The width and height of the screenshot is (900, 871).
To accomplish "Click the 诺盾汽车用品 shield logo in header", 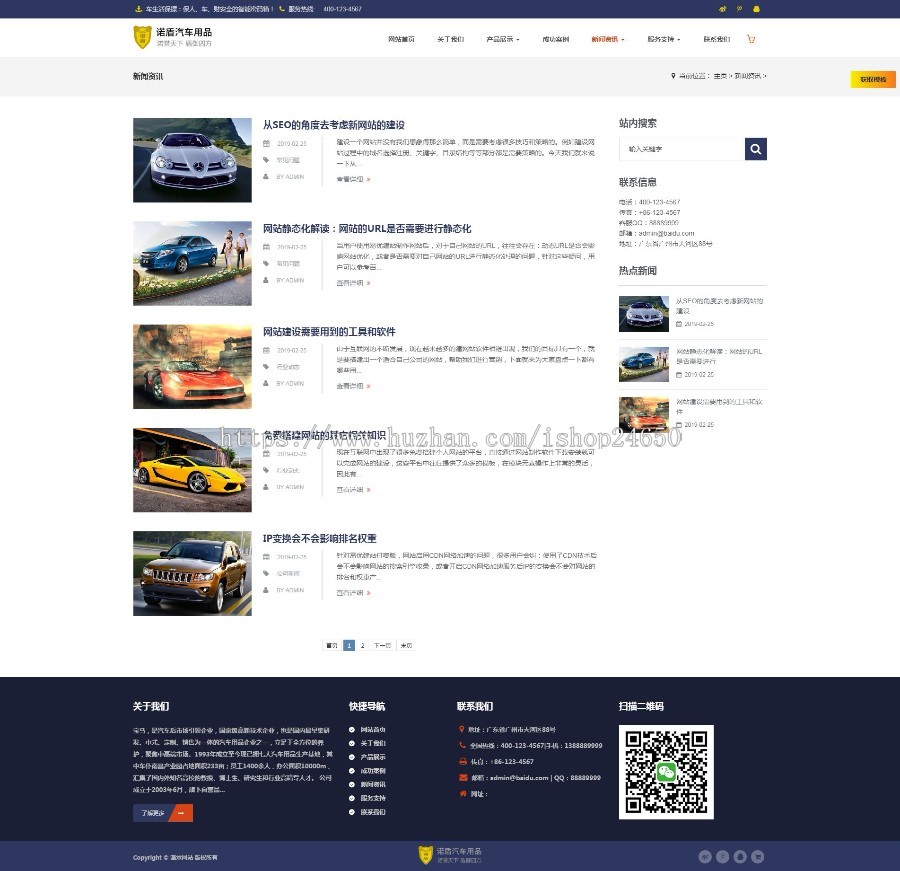I will [x=143, y=38].
